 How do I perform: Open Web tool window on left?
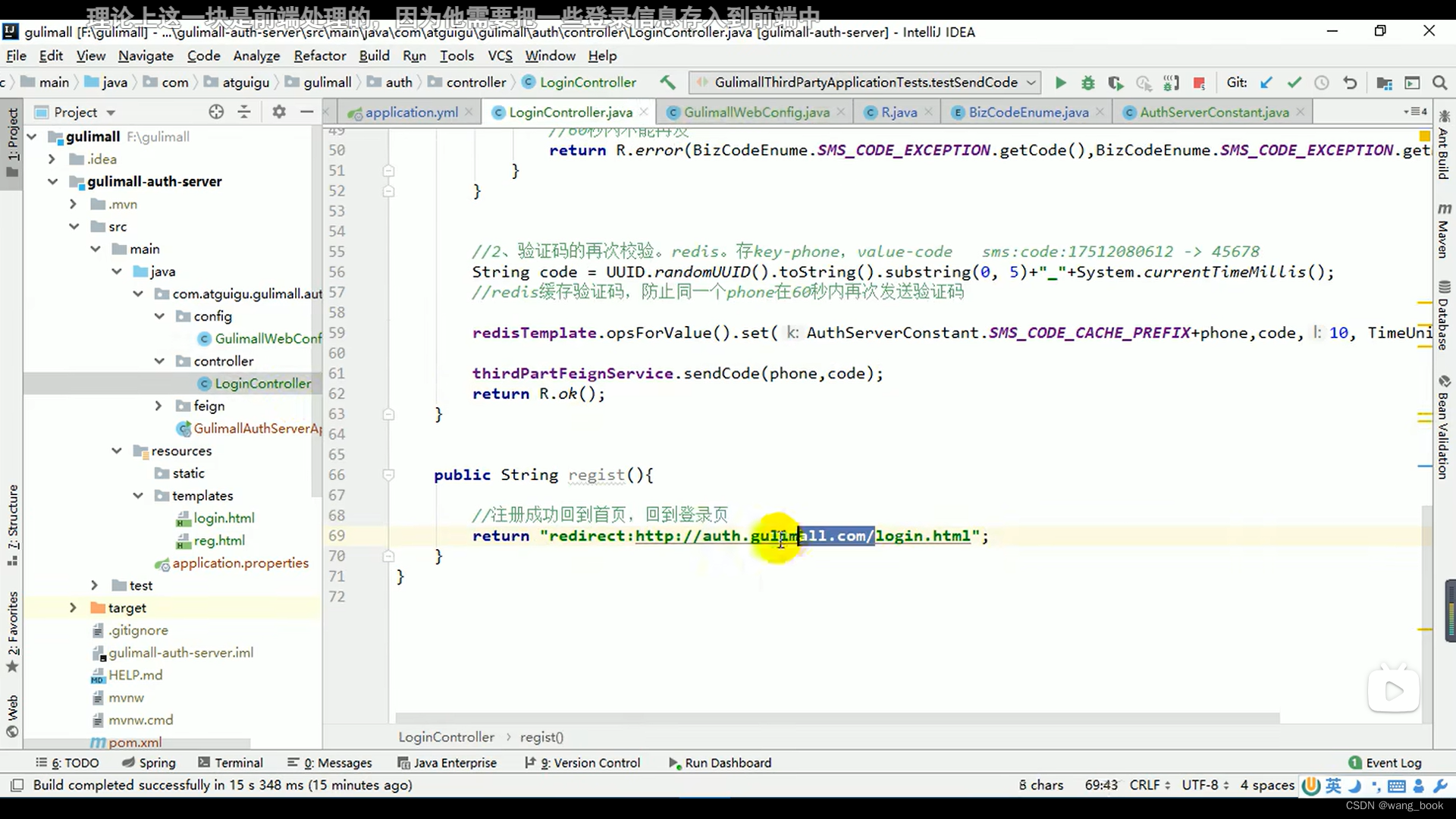(12, 716)
